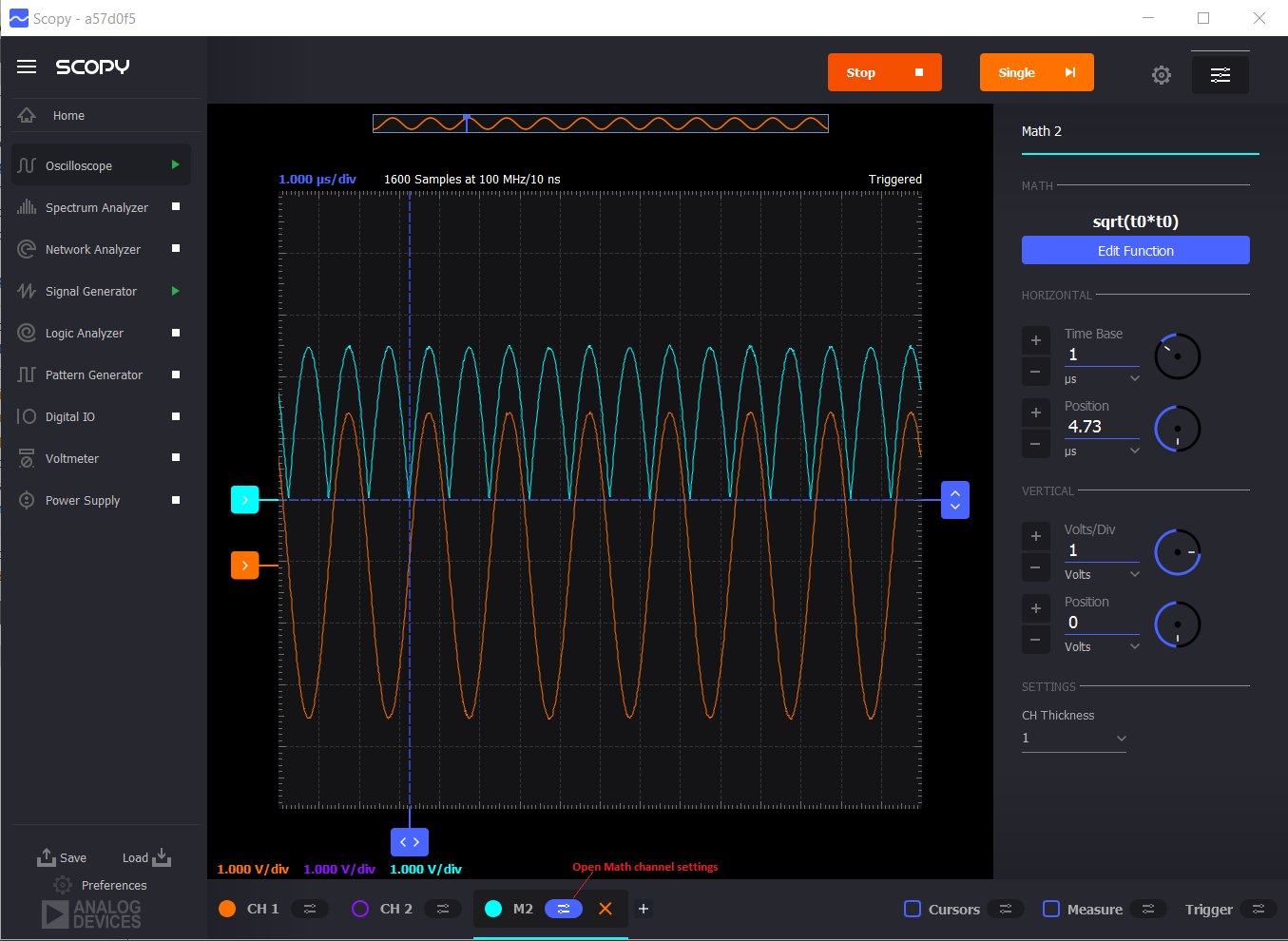Increase horizontal Position with plus button
The image size is (1288, 941).
click(1036, 413)
